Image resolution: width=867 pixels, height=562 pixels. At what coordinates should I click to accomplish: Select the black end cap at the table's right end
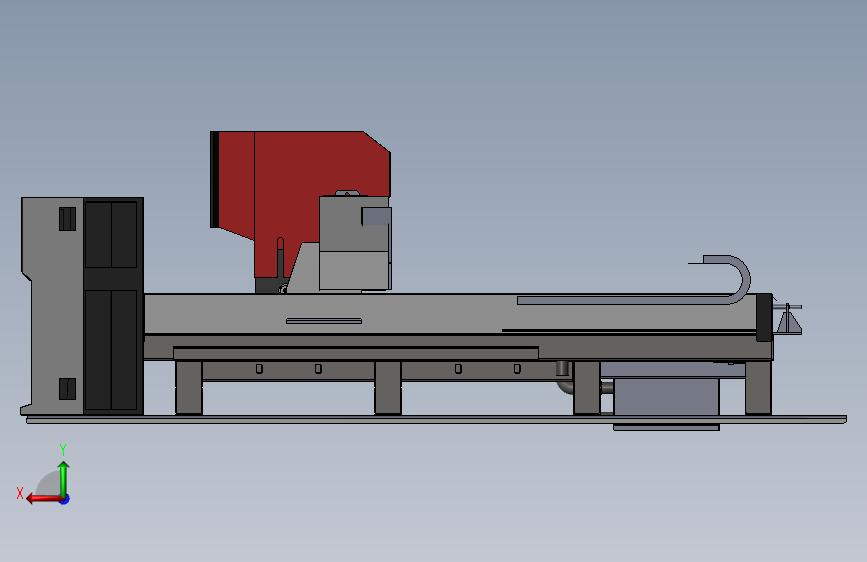coord(764,318)
